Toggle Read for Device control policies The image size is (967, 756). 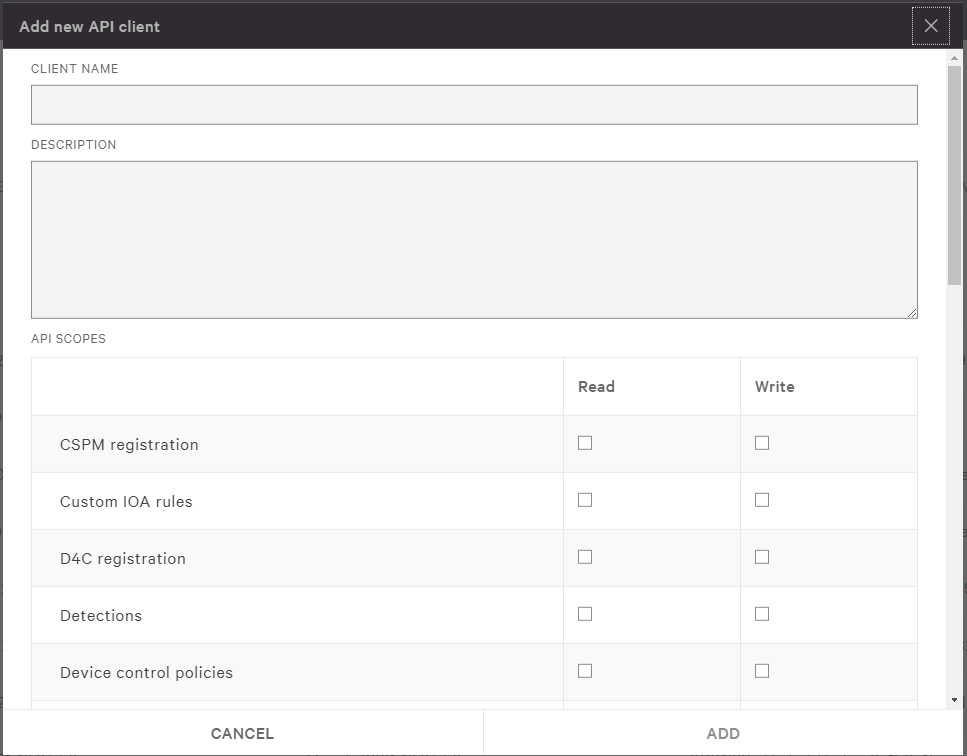[x=585, y=671]
